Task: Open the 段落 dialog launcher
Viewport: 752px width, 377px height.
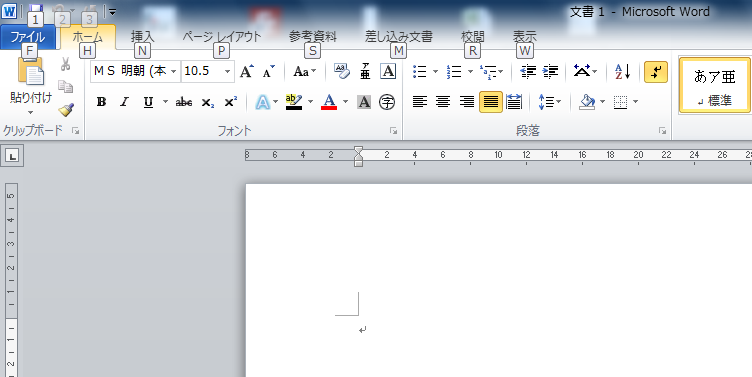Action: click(x=662, y=130)
